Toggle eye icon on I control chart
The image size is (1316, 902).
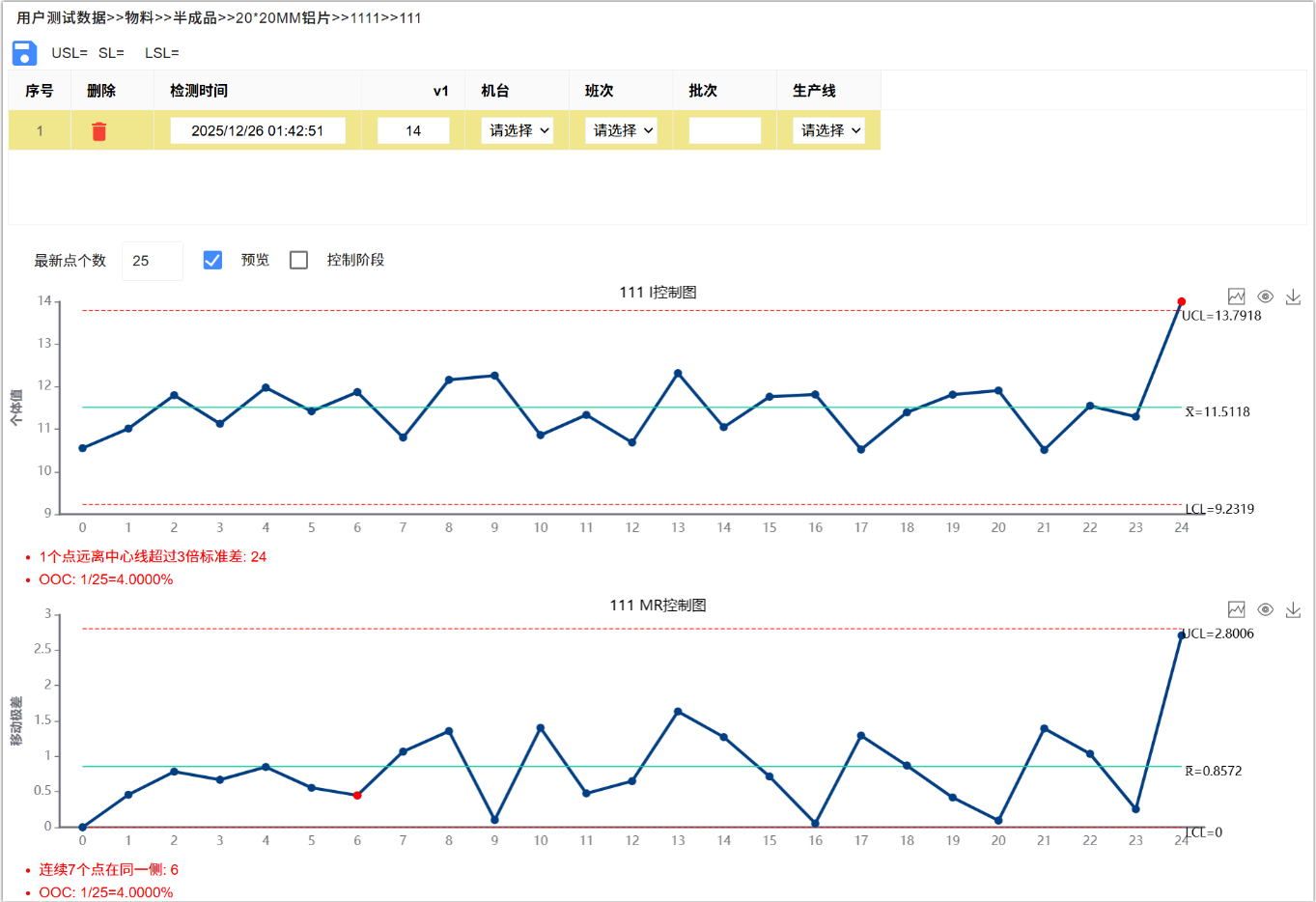1265,296
